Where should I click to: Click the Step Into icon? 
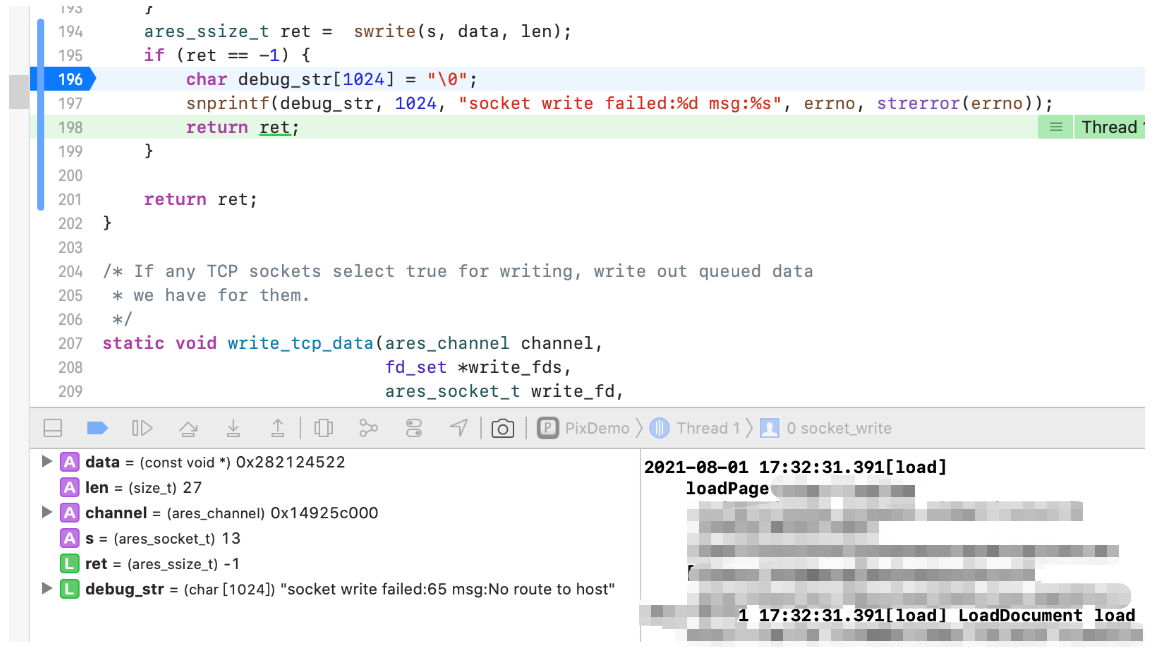pyautogui.click(x=233, y=427)
